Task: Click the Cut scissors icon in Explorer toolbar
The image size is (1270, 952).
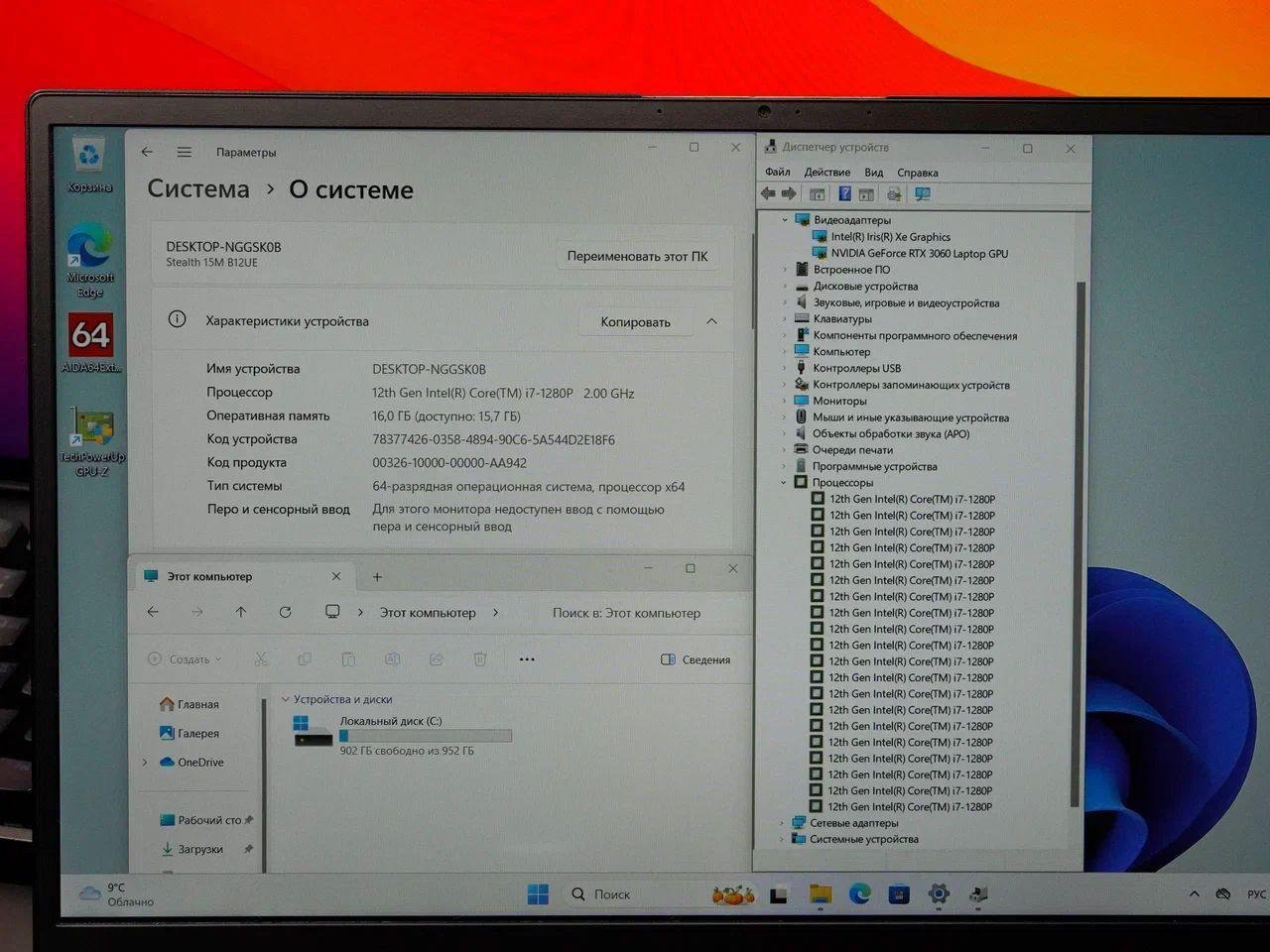Action: [261, 658]
